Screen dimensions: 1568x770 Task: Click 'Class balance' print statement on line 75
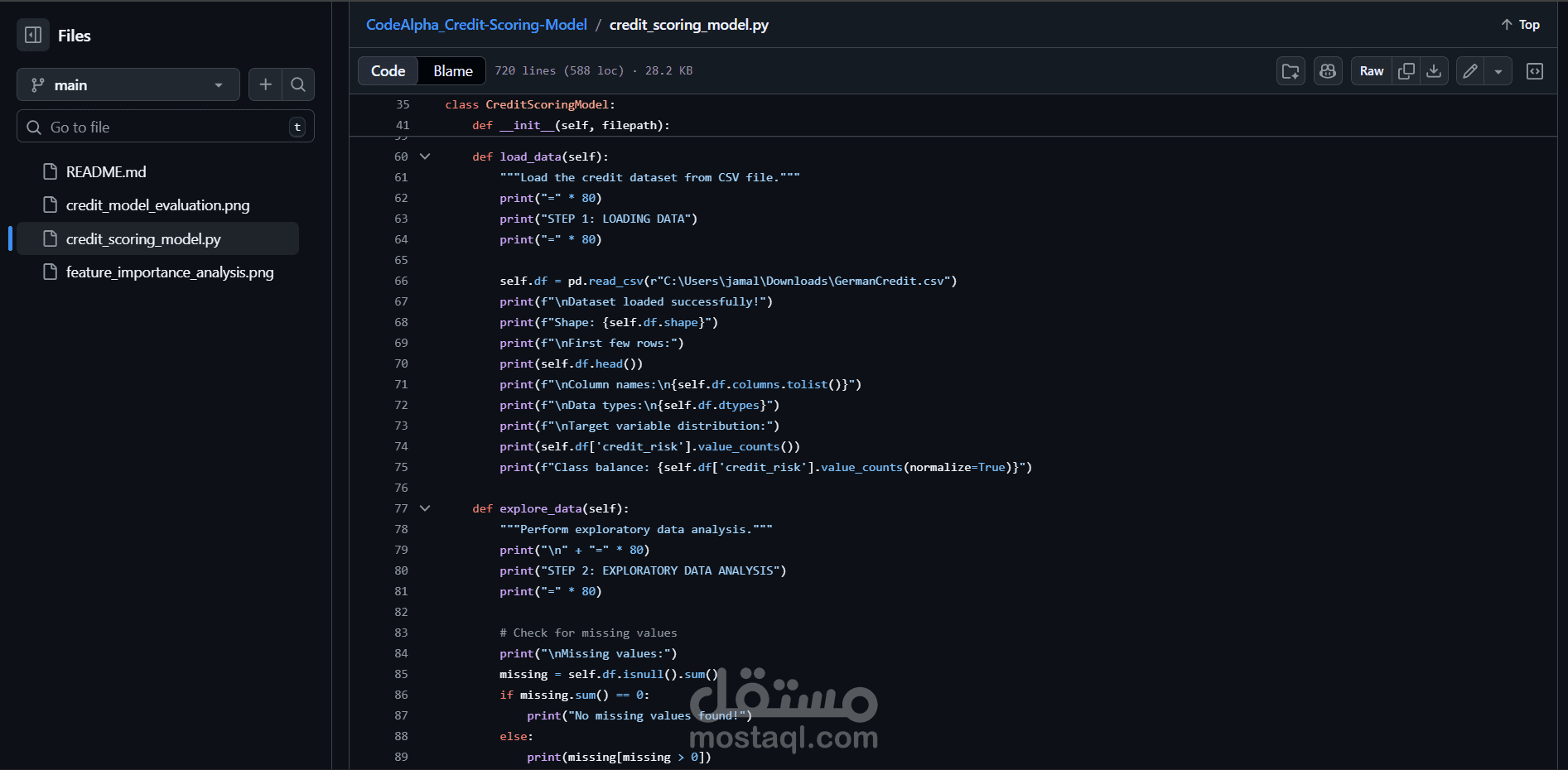coord(765,467)
